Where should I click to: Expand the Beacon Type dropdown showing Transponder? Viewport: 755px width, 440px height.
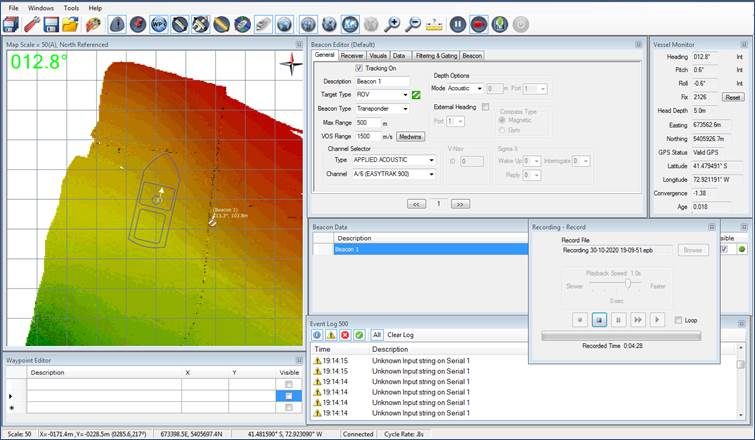coord(382,108)
